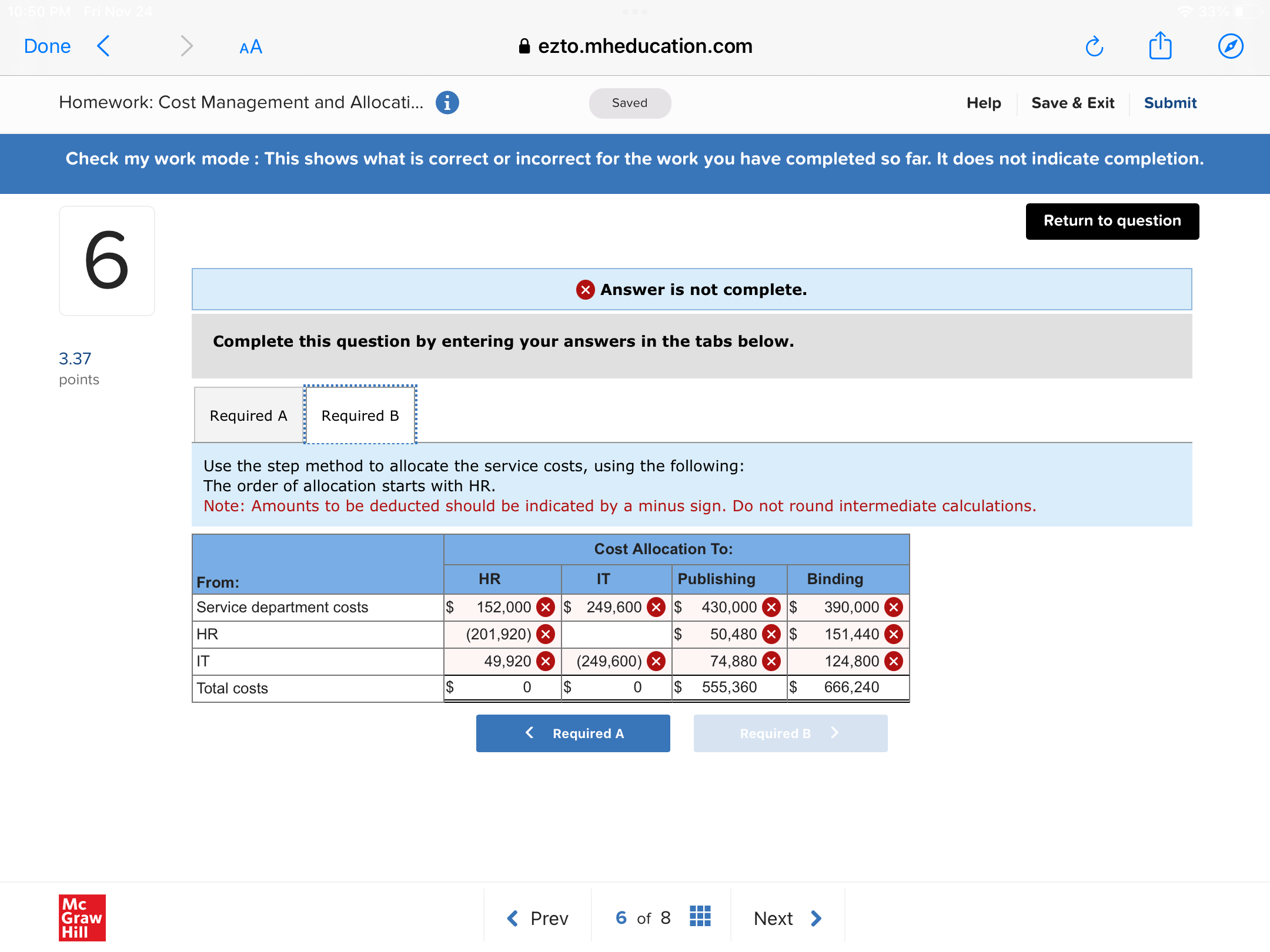The image size is (1270, 952).
Task: Select the Required B tab
Action: pyautogui.click(x=360, y=415)
